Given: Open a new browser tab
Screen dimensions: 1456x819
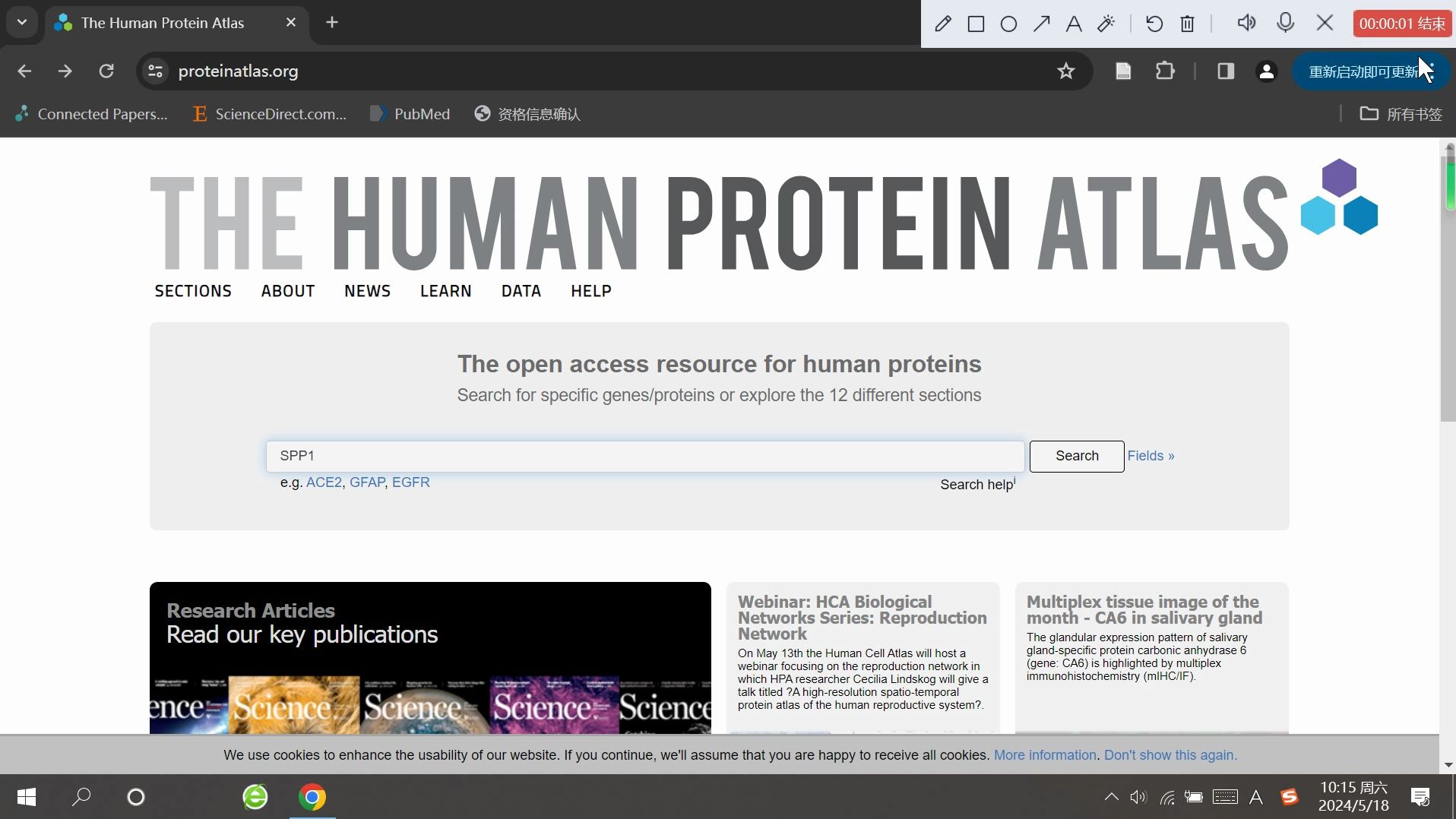Looking at the screenshot, I should (332, 23).
